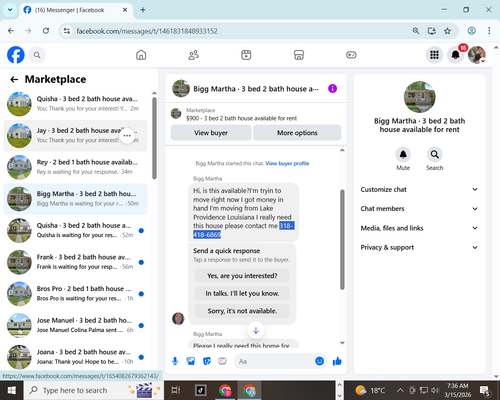
Task: Expand Media, files and links section
Action: 419,228
